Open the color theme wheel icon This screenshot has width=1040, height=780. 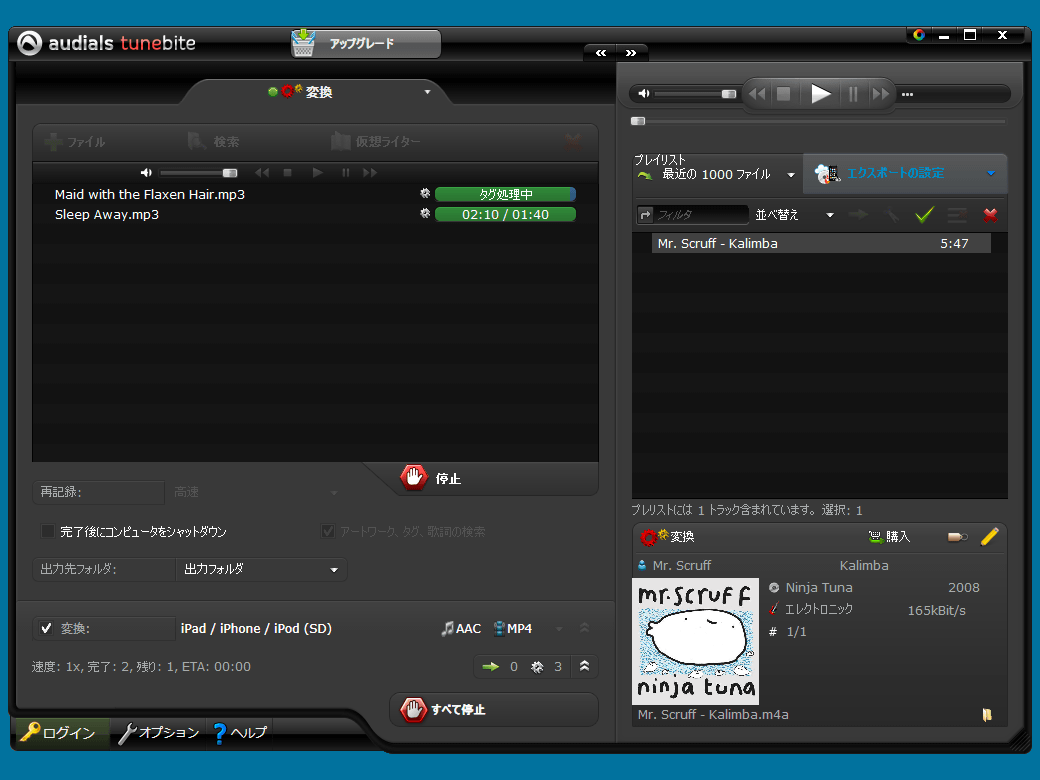[x=919, y=35]
